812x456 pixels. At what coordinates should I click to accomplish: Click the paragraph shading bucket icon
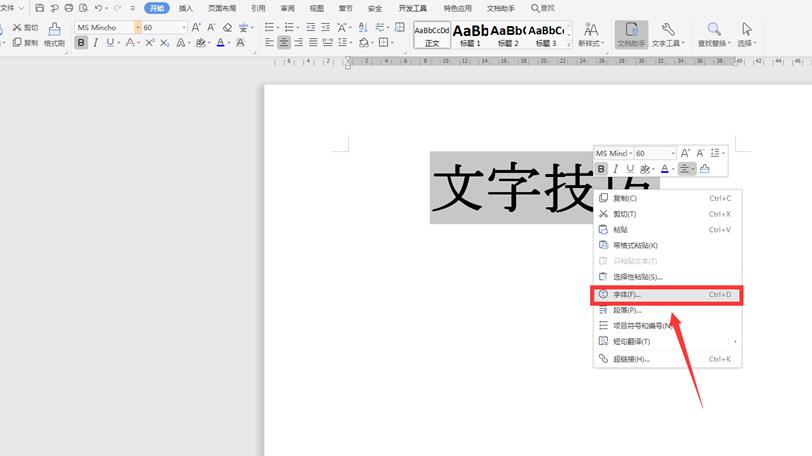(364, 42)
